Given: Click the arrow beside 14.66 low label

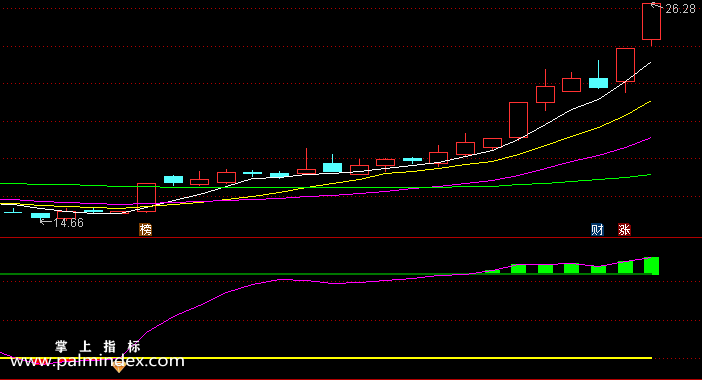Looking at the screenshot, I should click(45, 221).
